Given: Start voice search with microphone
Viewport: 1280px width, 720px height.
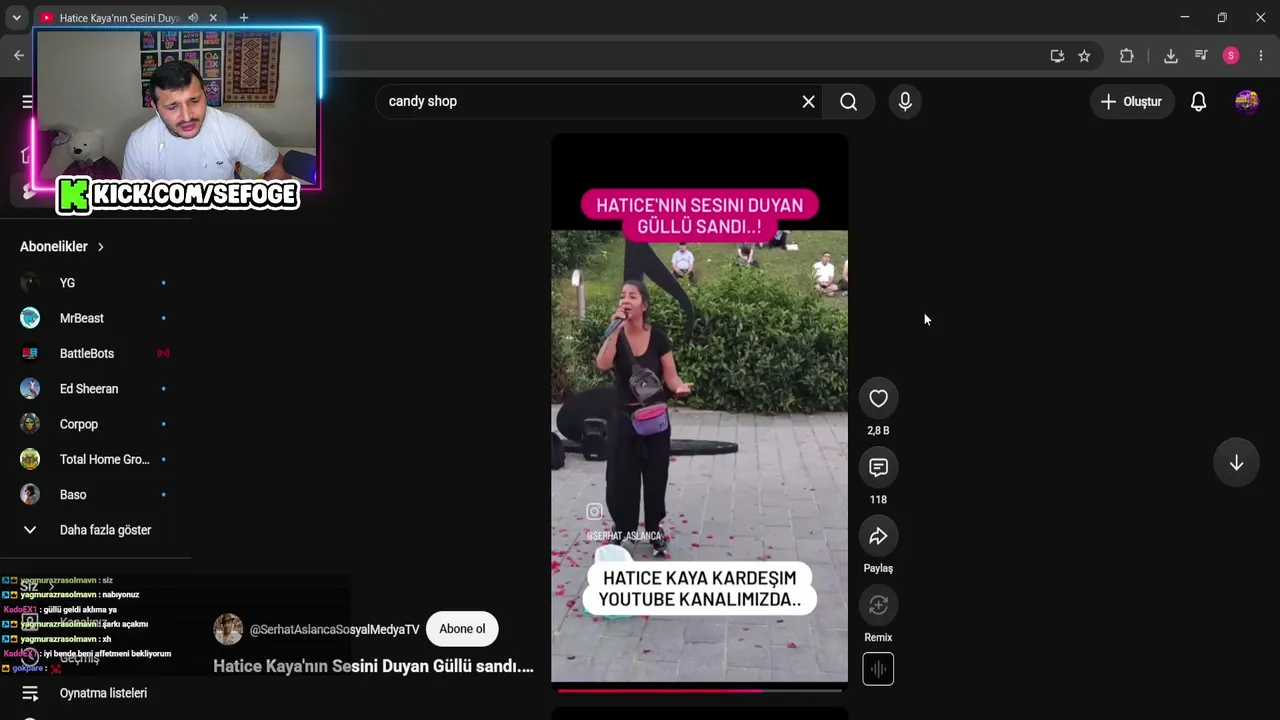Looking at the screenshot, I should click(x=905, y=101).
